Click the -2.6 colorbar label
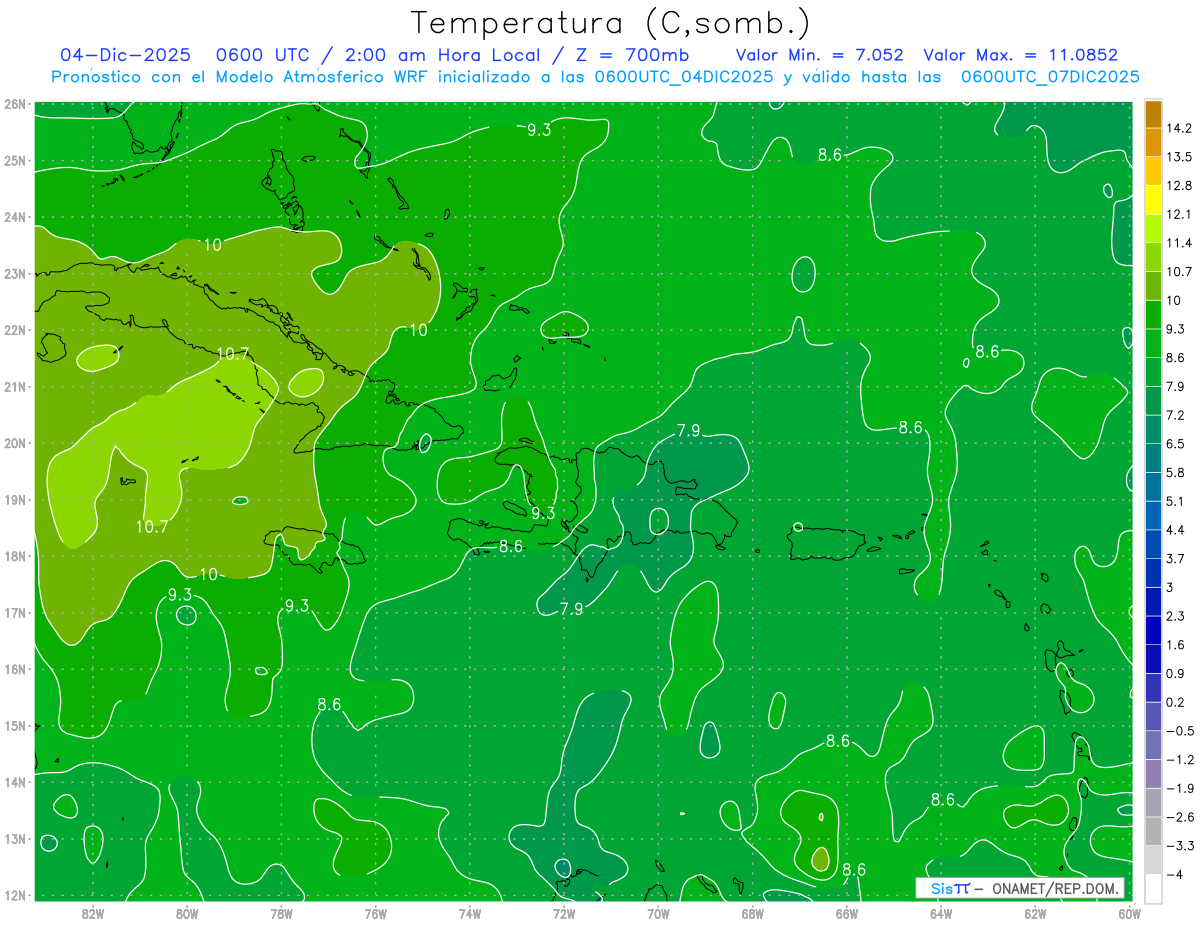Screen dimensions: 1200x927 click(1179, 817)
